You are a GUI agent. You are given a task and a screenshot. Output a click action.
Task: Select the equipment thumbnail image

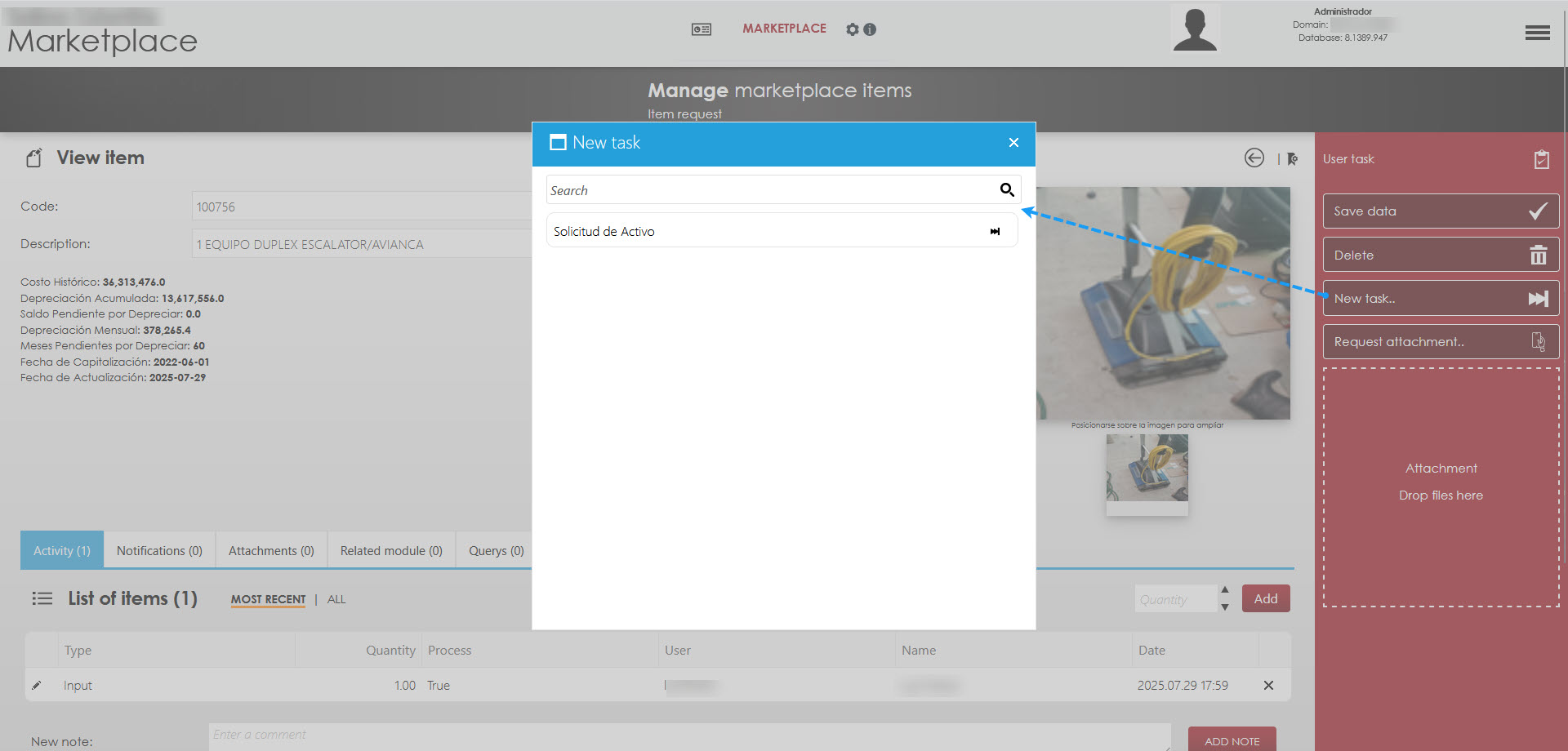[1147, 469]
